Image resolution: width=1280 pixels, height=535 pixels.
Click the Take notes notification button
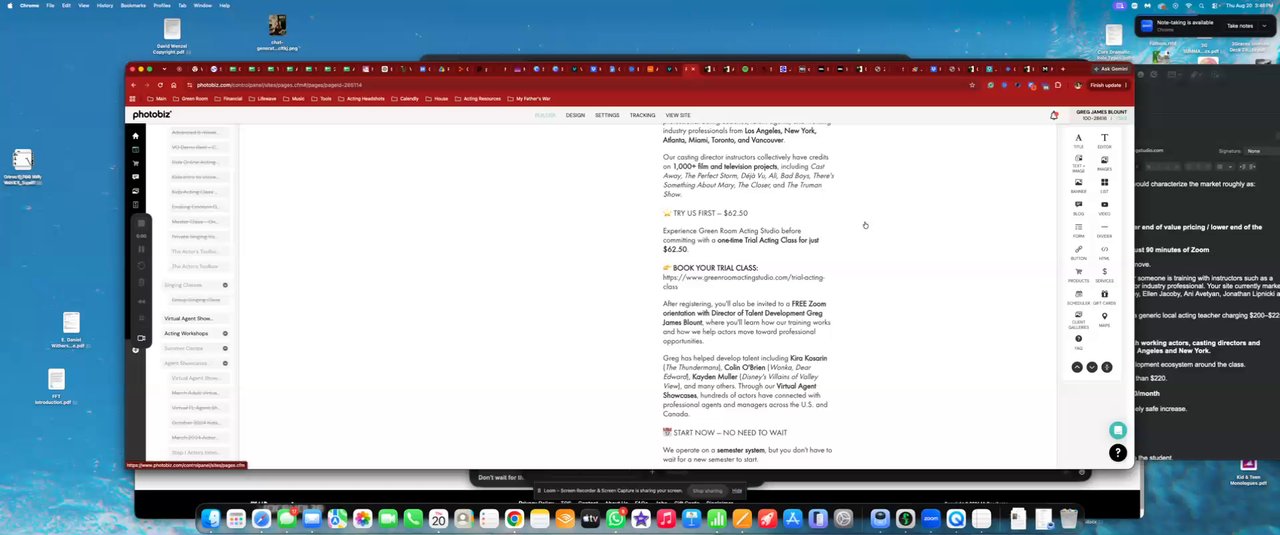[x=1240, y=25]
